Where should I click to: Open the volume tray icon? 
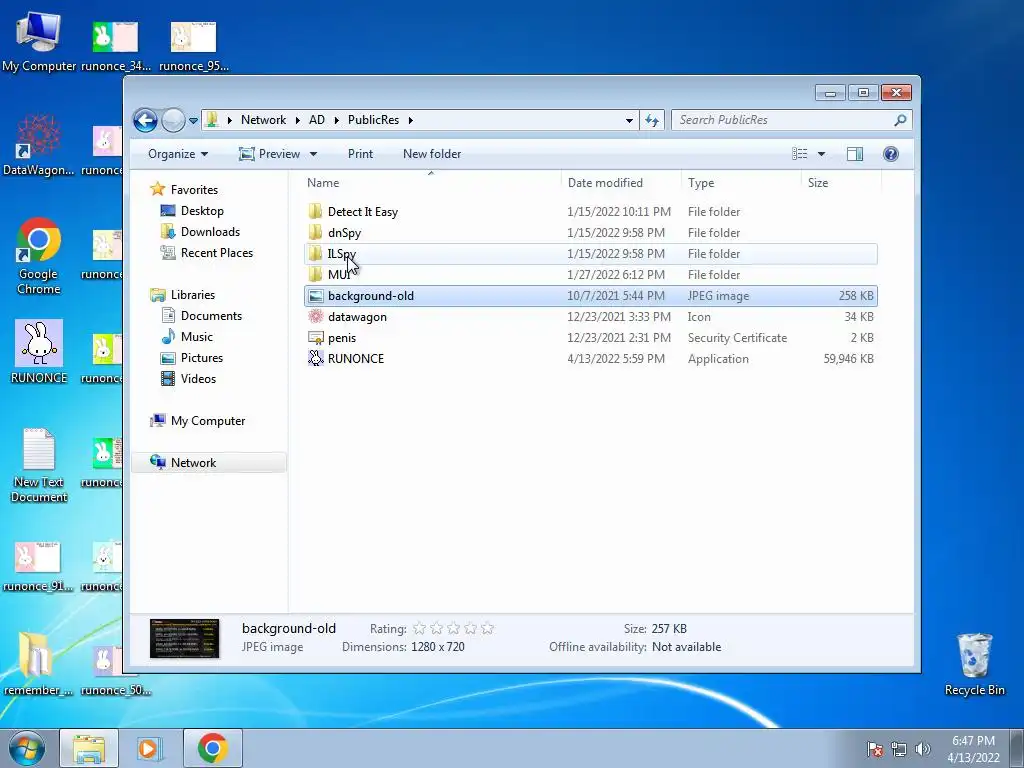coord(922,749)
